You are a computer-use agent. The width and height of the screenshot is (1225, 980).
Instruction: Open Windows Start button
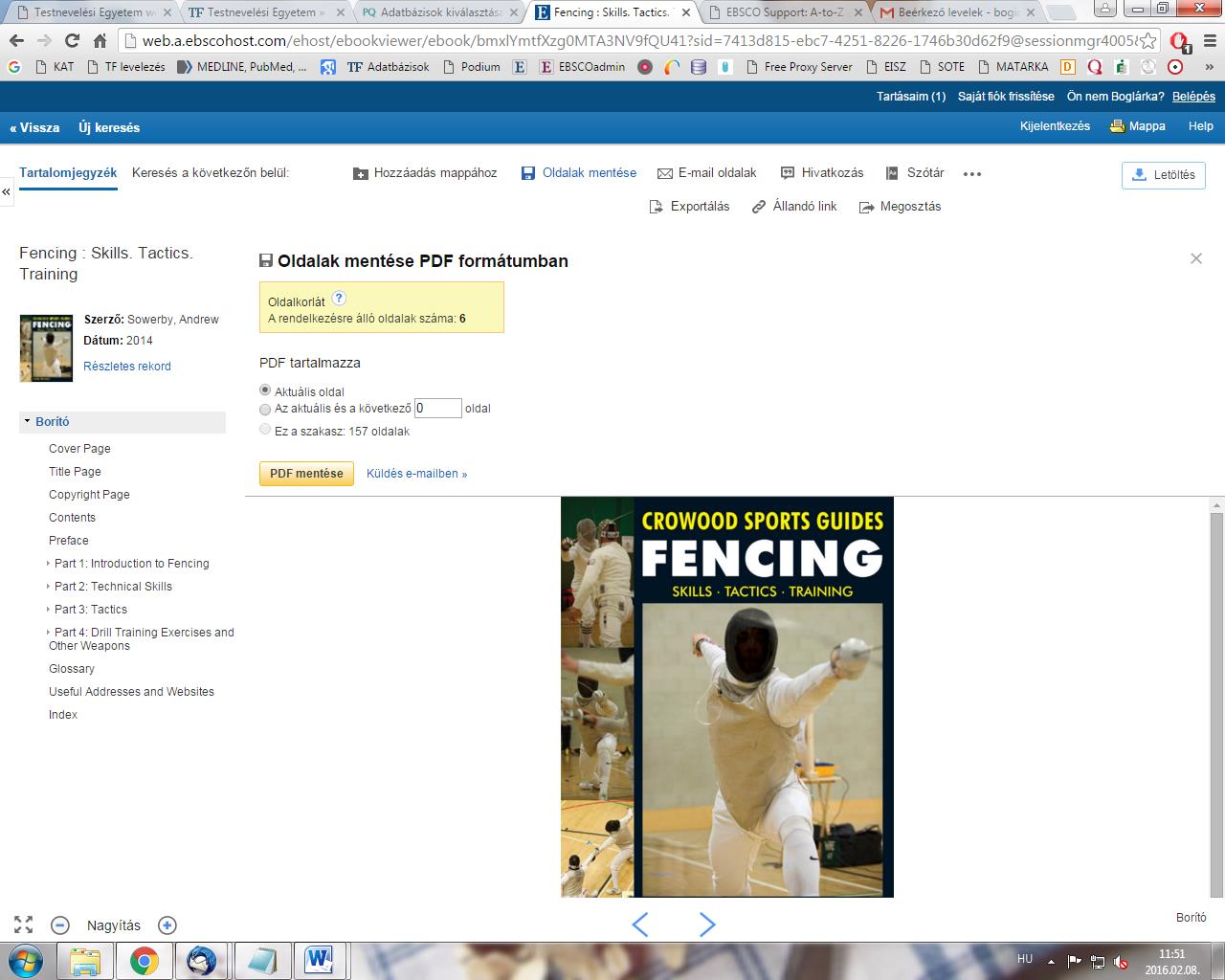[26, 960]
